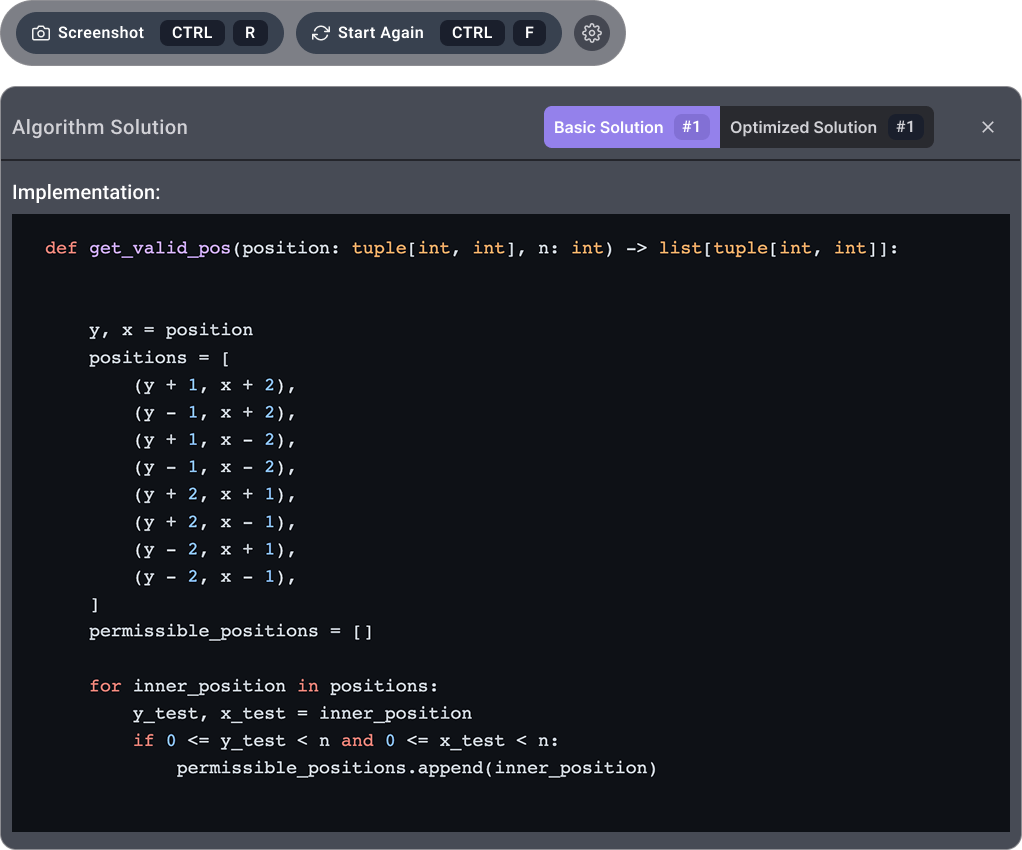Screen dimensions: 1022x850
Task: Click the CTRL badge next to Start Again
Action: pos(472,33)
